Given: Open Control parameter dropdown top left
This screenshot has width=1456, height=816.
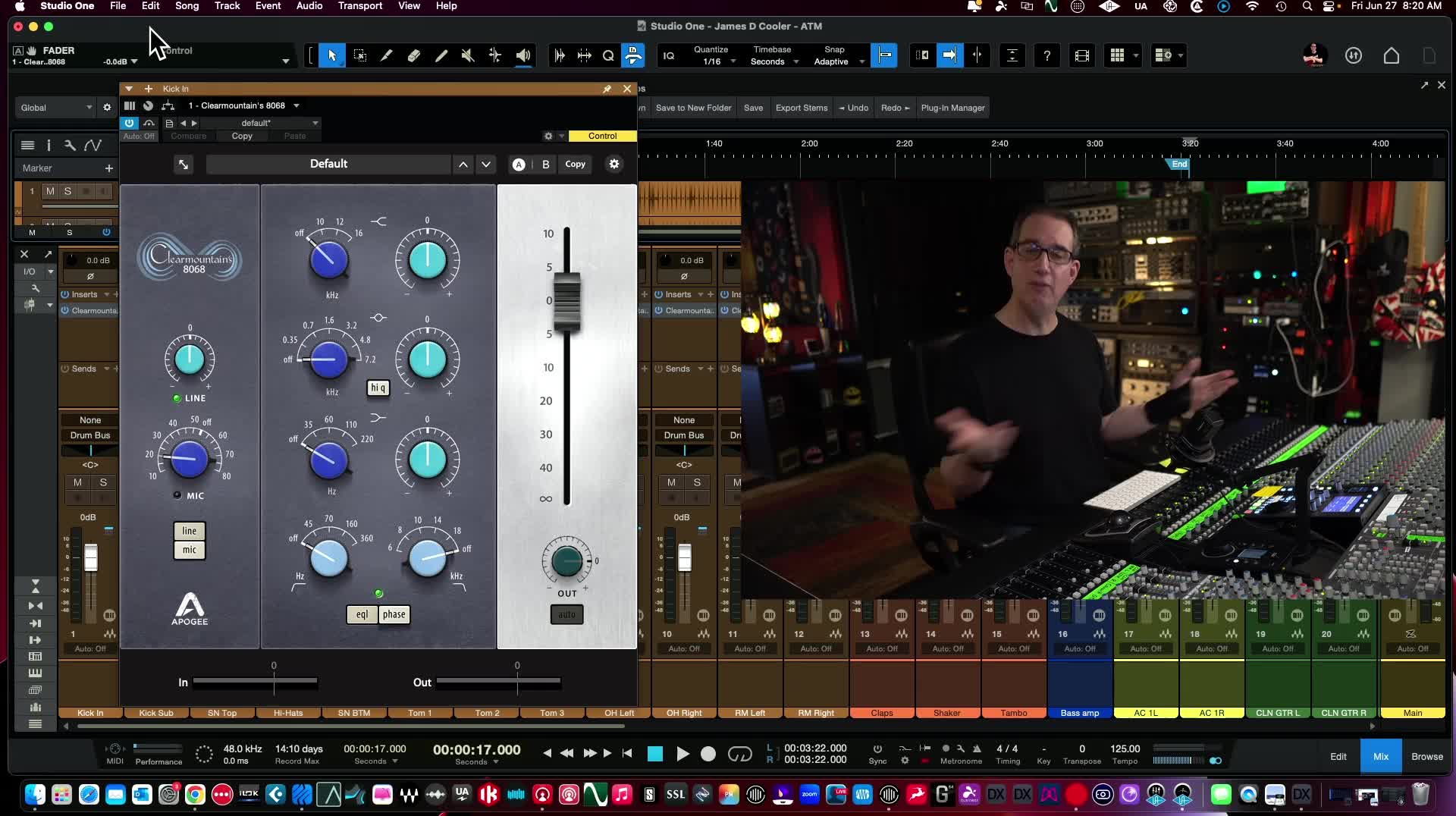Looking at the screenshot, I should (286, 61).
